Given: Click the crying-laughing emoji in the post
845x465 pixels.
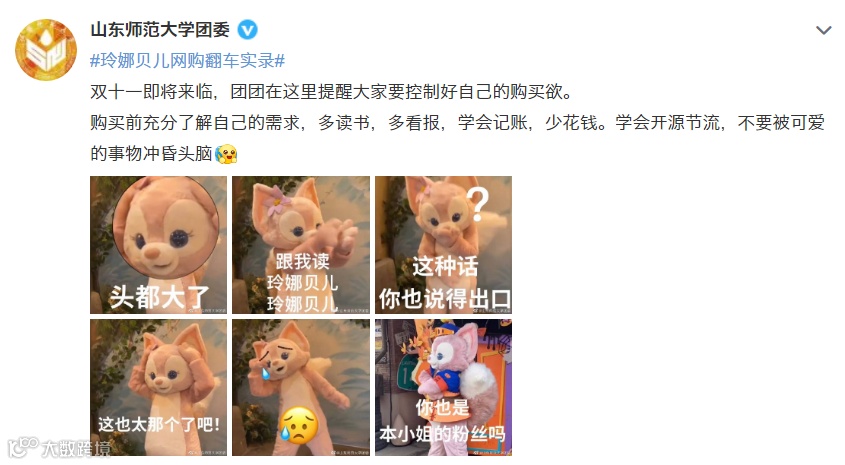Looking at the screenshot, I should (226, 154).
